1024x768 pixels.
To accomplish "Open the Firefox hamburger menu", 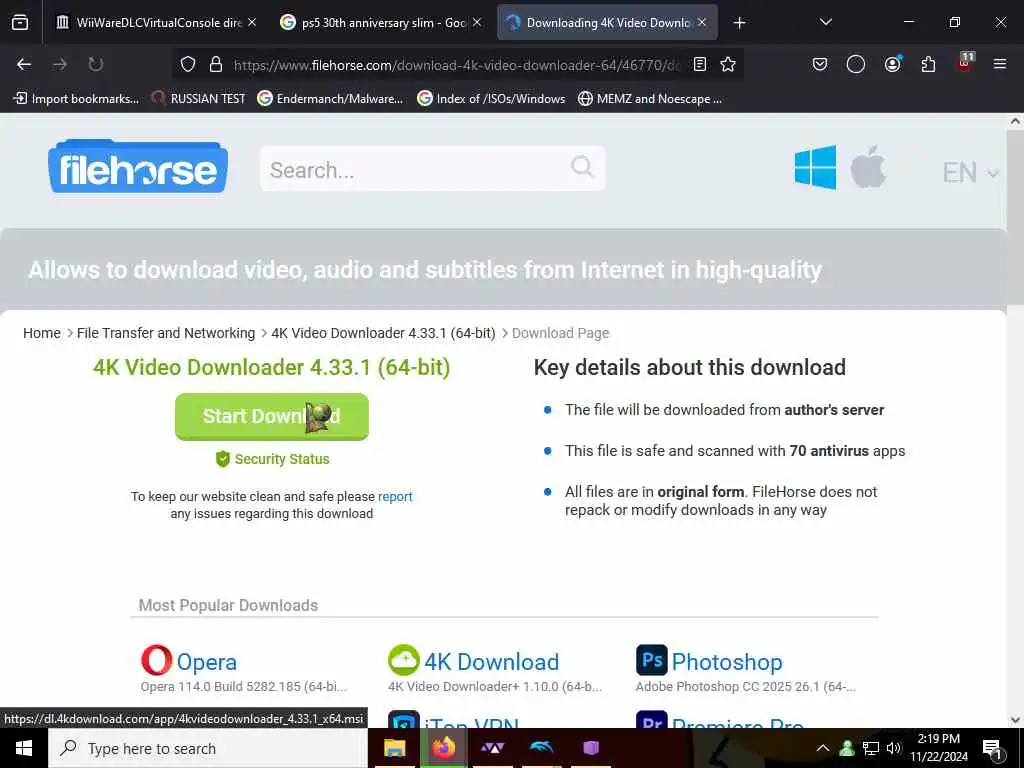I will 999,64.
